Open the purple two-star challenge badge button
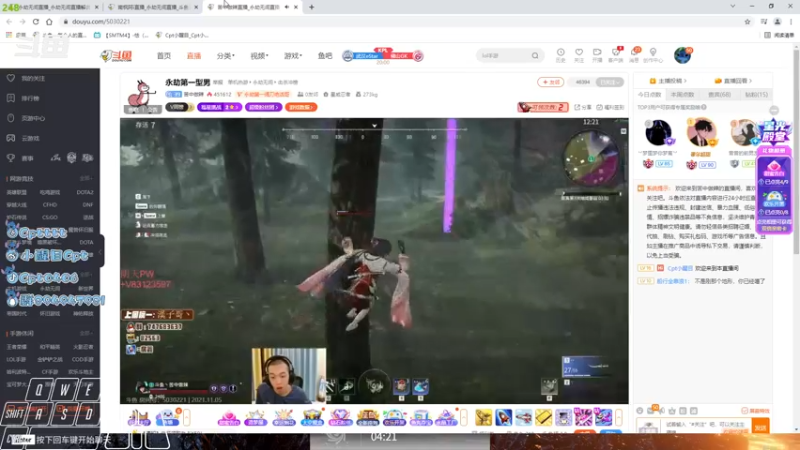This screenshot has width=800, height=450. coord(219,107)
